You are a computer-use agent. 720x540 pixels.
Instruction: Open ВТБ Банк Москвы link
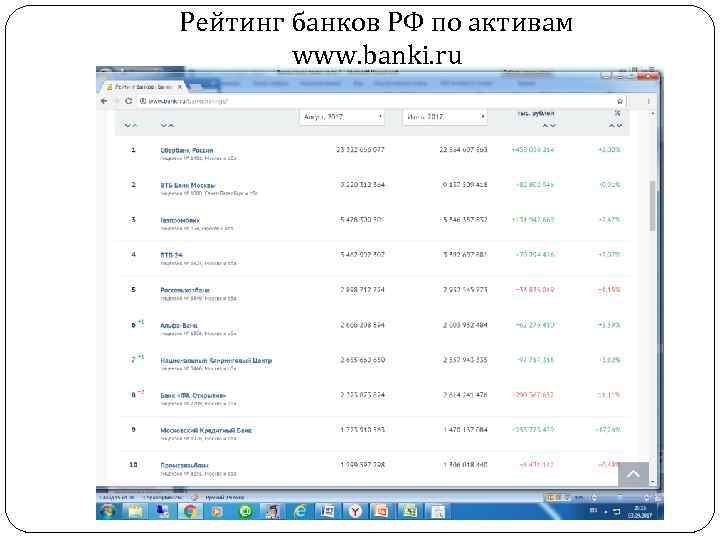point(188,186)
